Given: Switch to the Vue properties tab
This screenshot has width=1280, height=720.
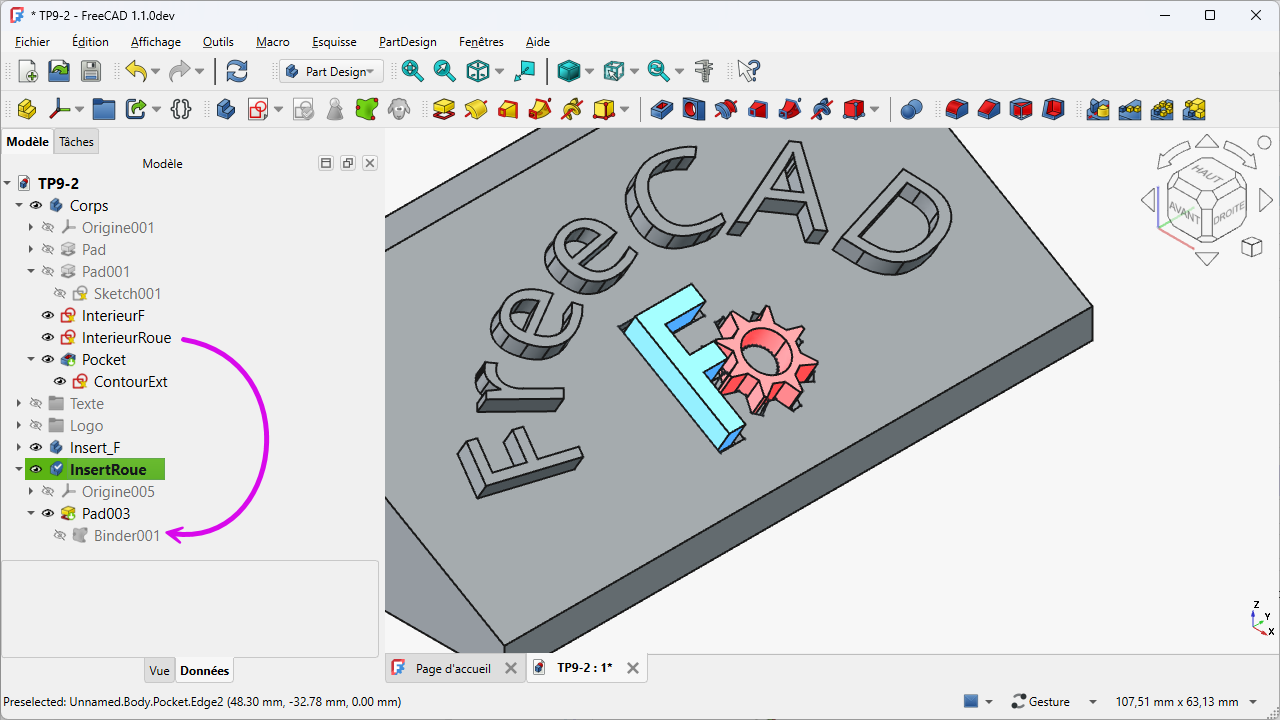Looking at the screenshot, I should tap(159, 671).
